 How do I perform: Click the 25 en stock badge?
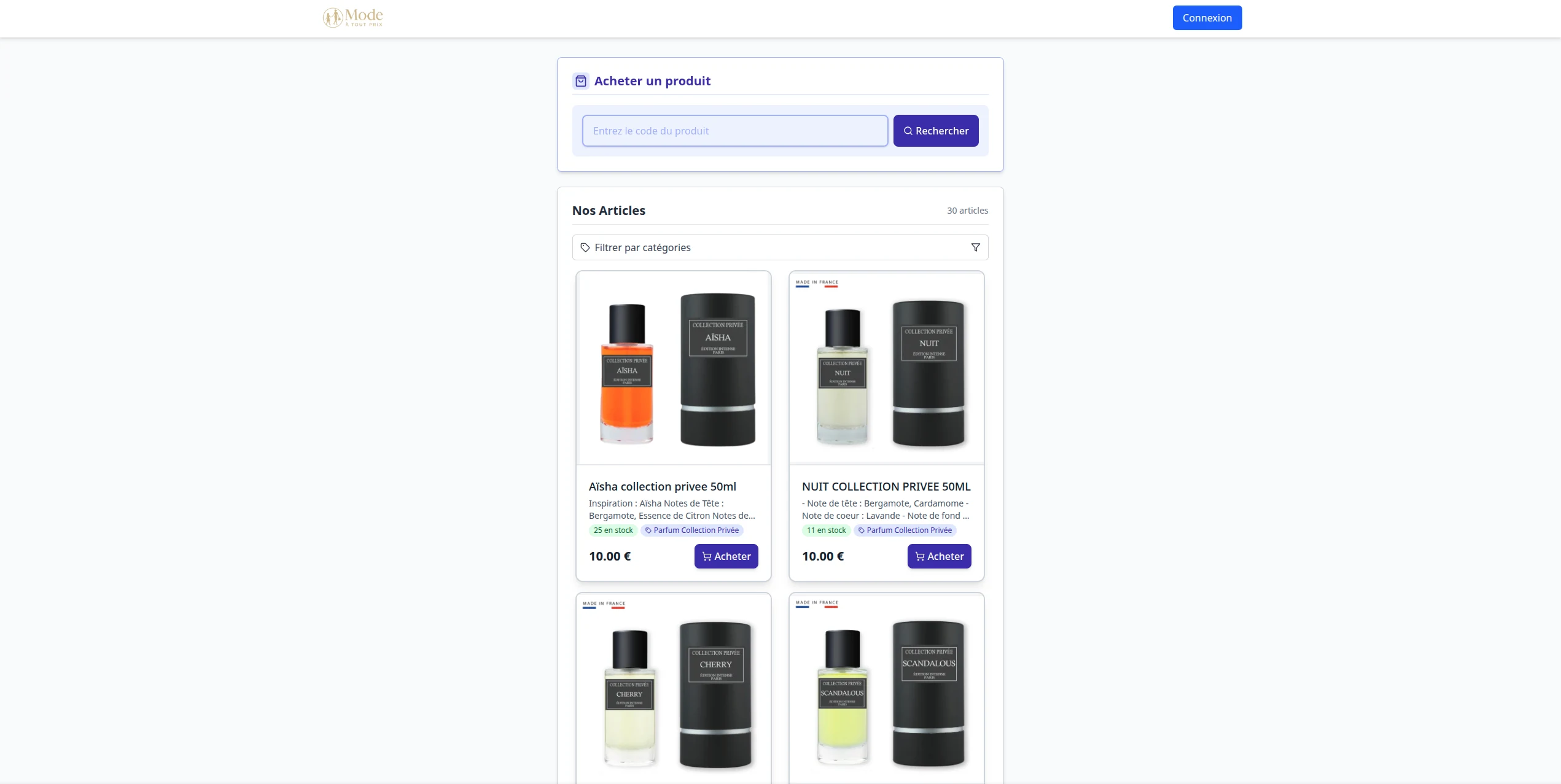(x=613, y=530)
